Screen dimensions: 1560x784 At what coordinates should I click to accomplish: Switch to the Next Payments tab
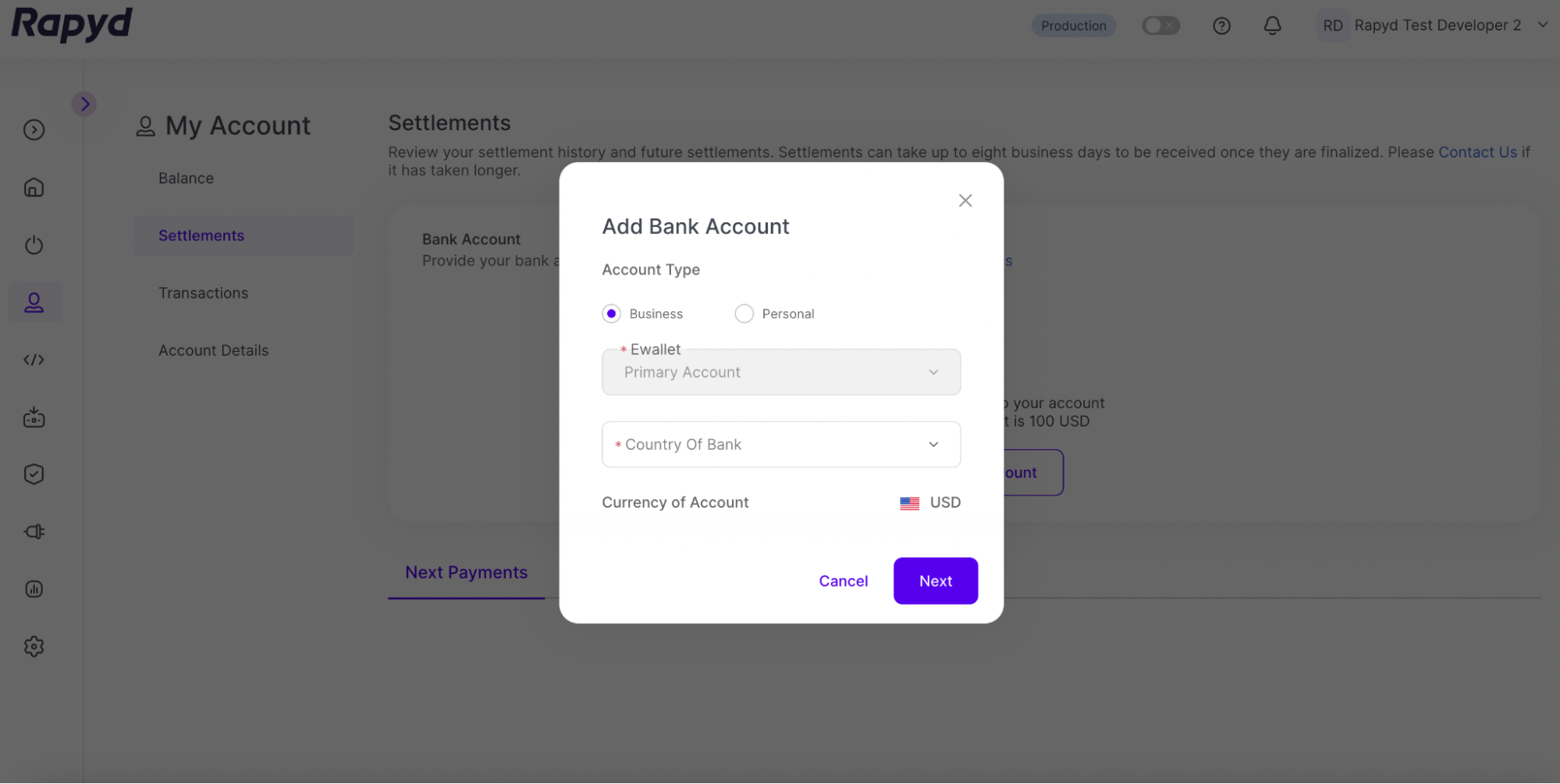coord(466,573)
